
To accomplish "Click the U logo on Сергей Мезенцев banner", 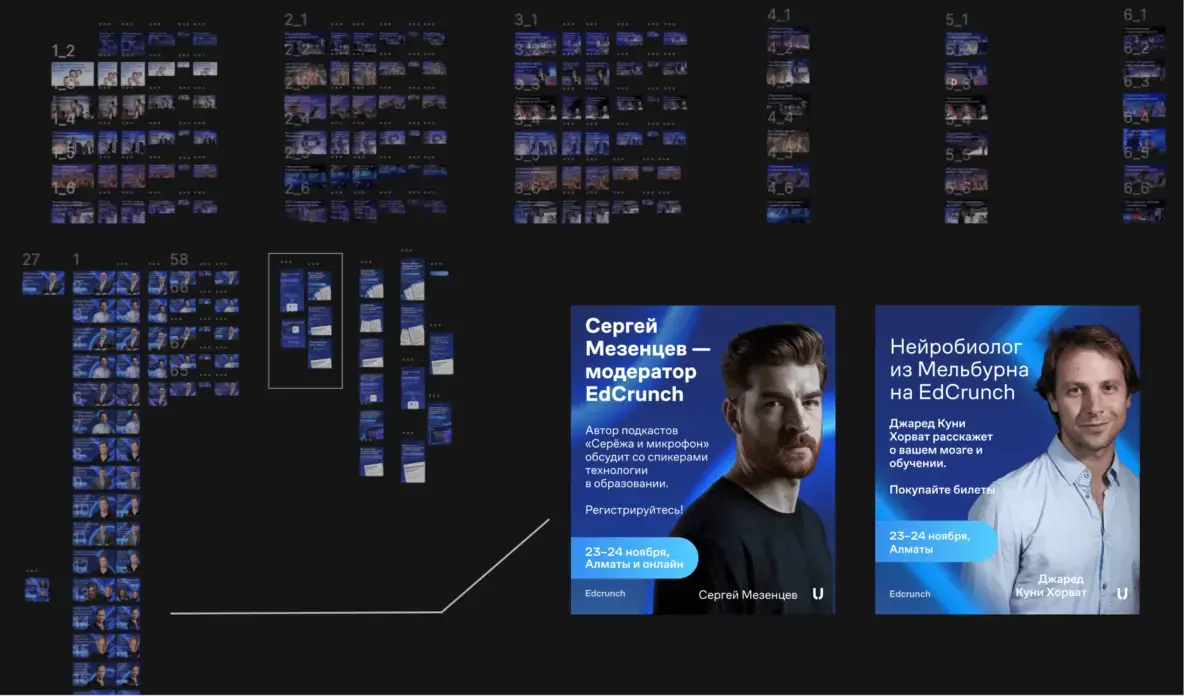I will 818,594.
